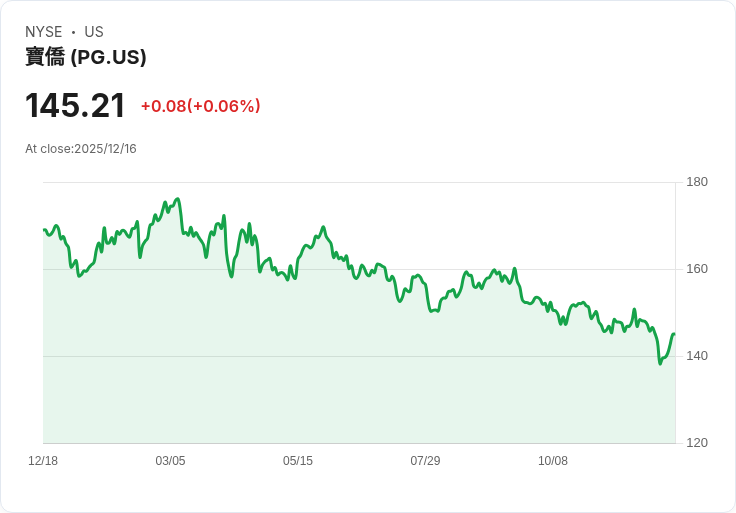736x513 pixels.
Task: Click the 05/15 date axis label
Action: pyautogui.click(x=298, y=461)
